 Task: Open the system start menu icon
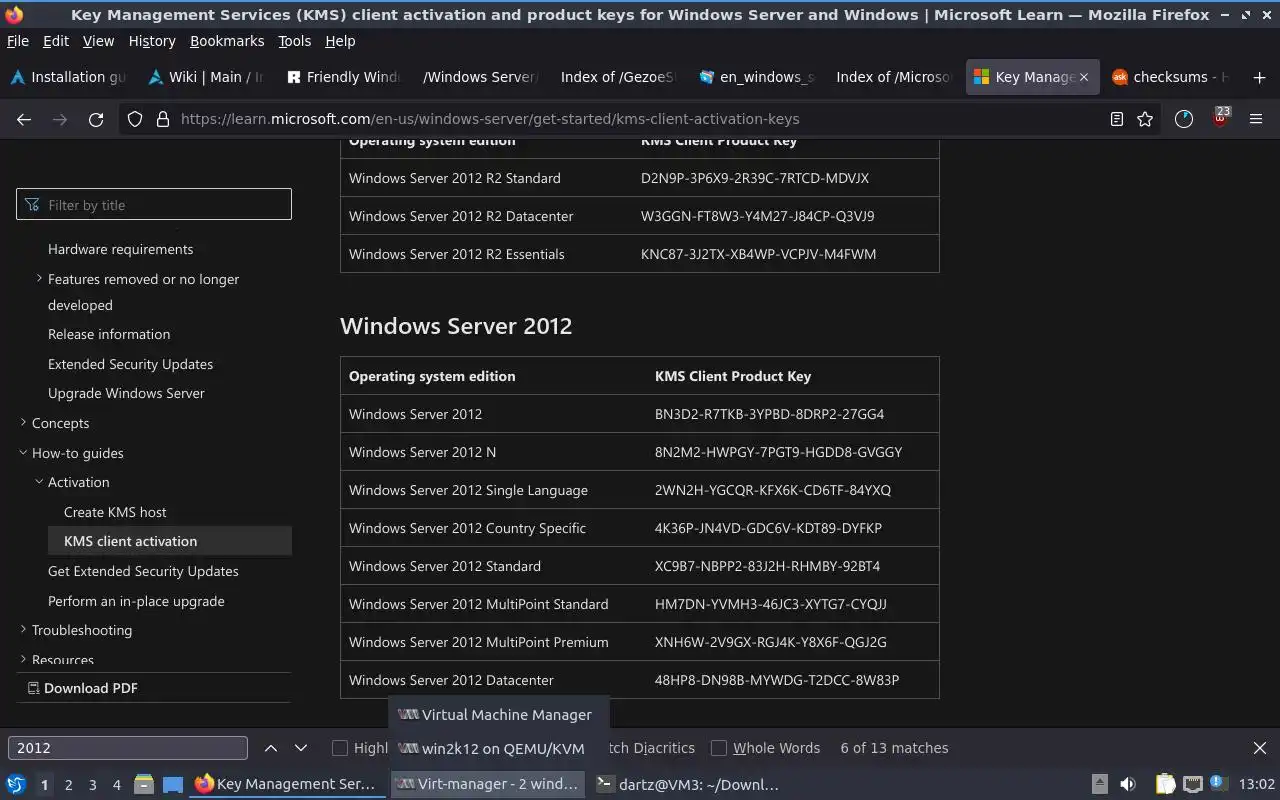coord(16,785)
